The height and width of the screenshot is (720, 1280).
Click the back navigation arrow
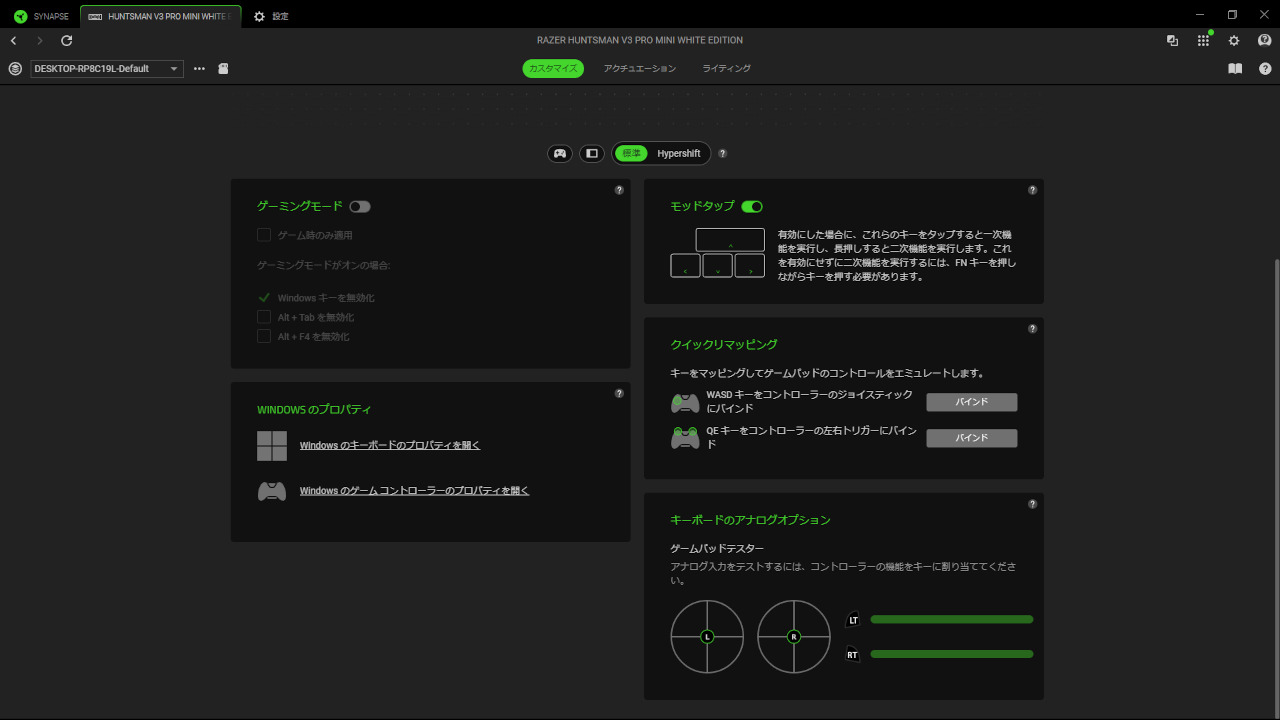click(14, 41)
